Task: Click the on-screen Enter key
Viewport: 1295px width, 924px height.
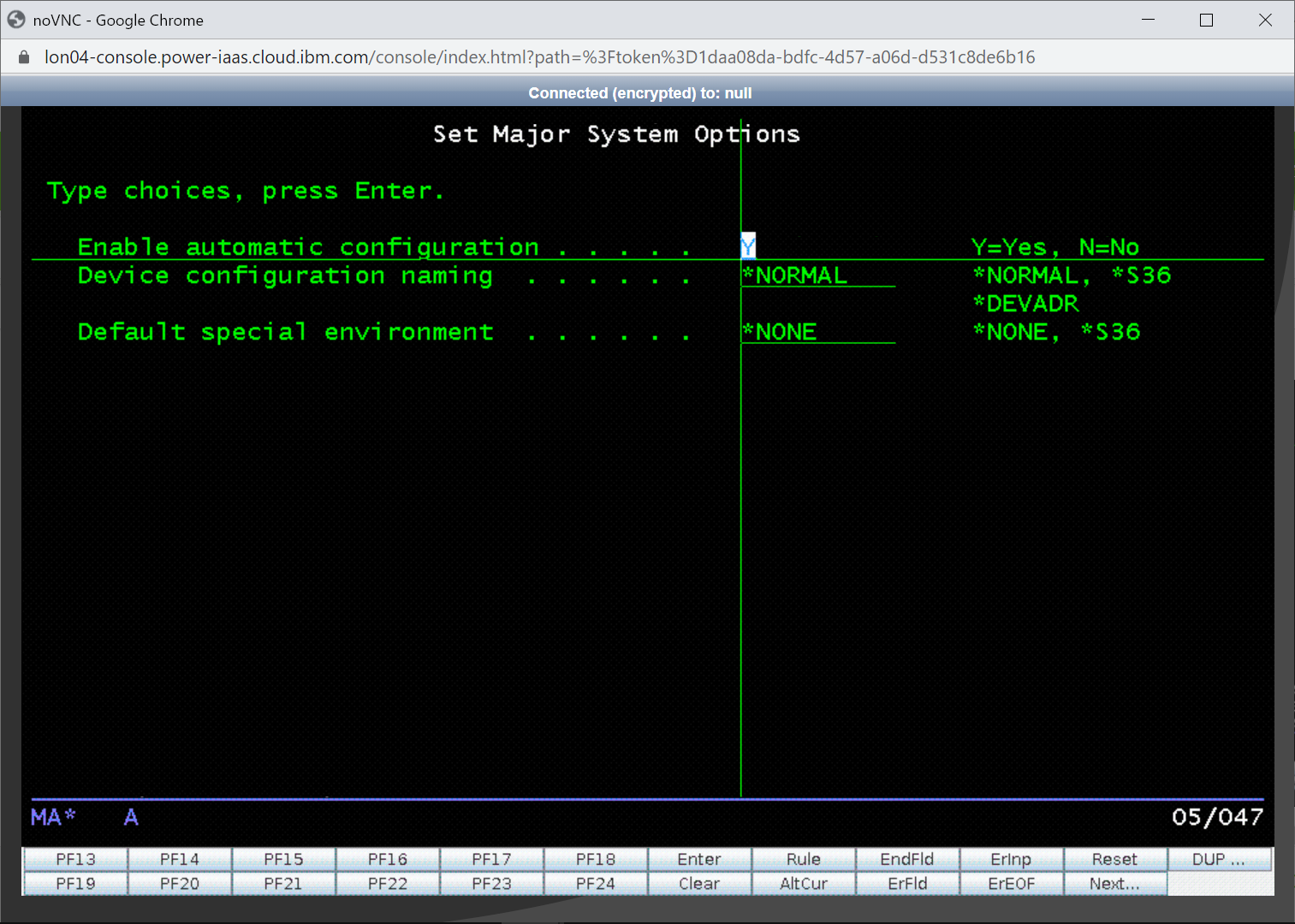Action: [x=699, y=859]
